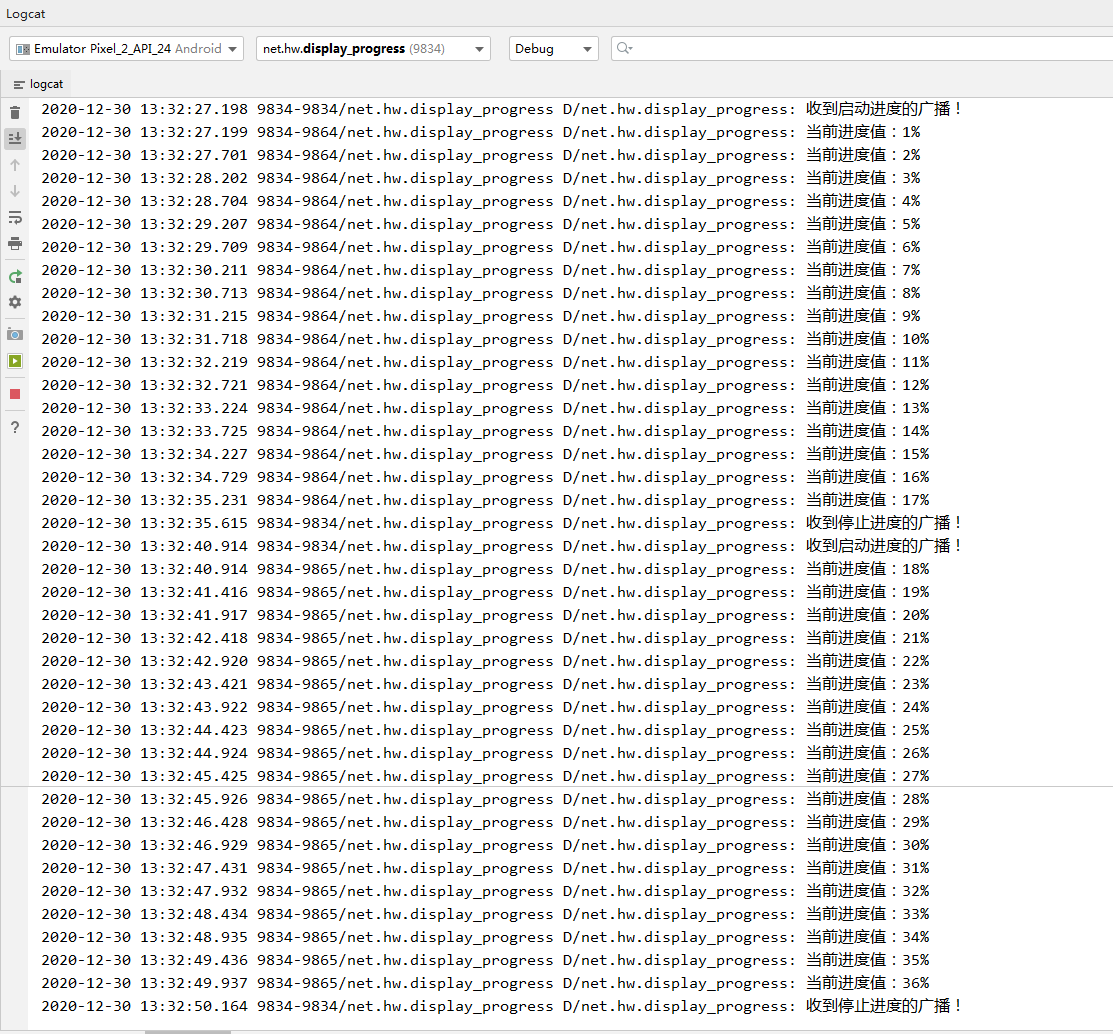The width and height of the screenshot is (1113, 1034).
Task: Toggle scroll to the end icon
Action: (x=15, y=138)
